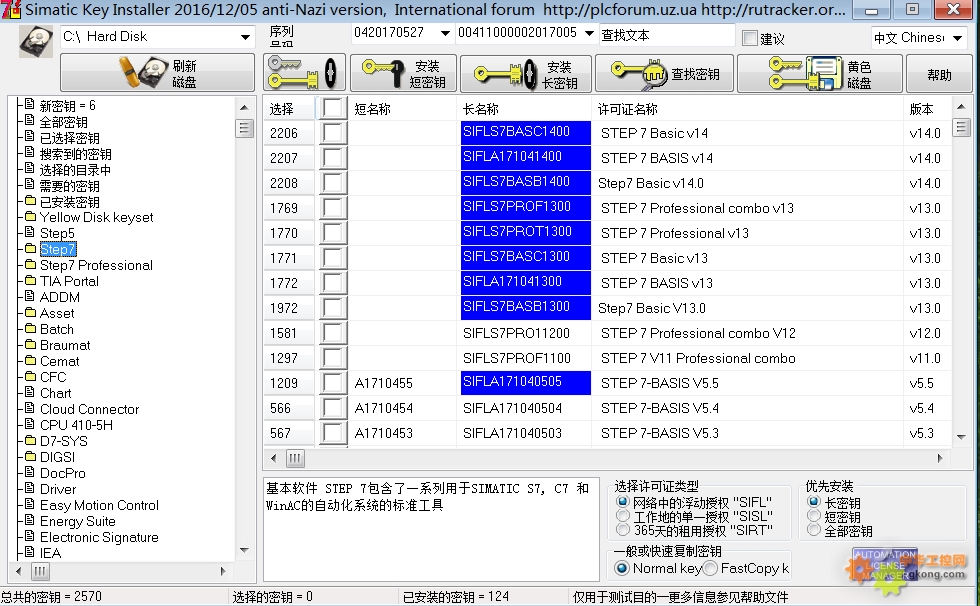Open the 0420170527 serial dropdown
Image resolution: width=980 pixels, height=606 pixels.
click(445, 32)
